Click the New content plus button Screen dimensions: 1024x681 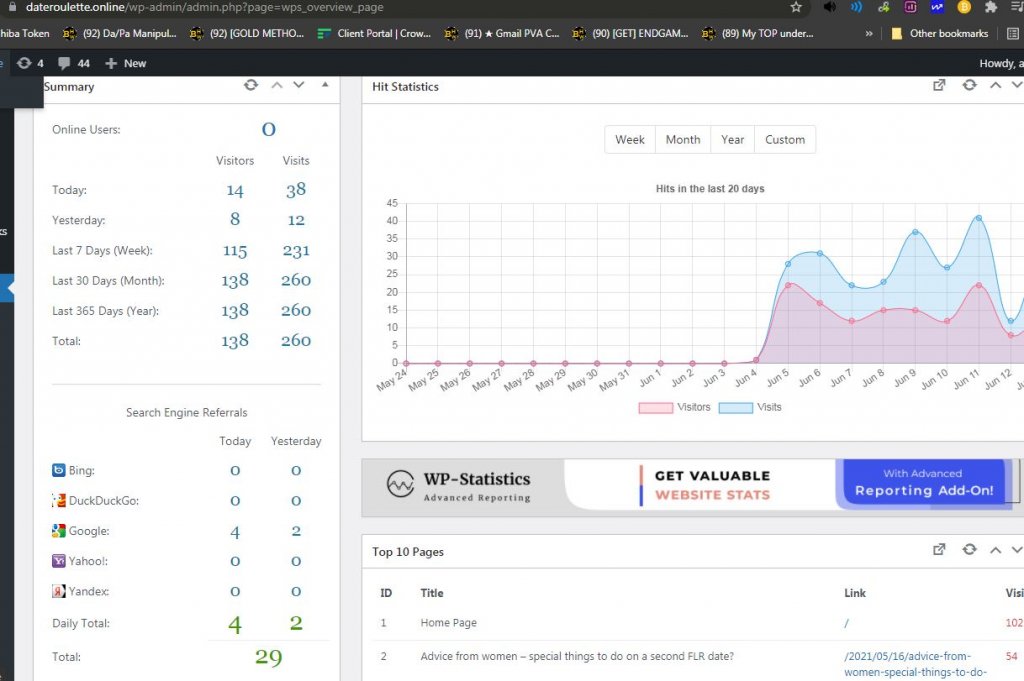click(125, 63)
